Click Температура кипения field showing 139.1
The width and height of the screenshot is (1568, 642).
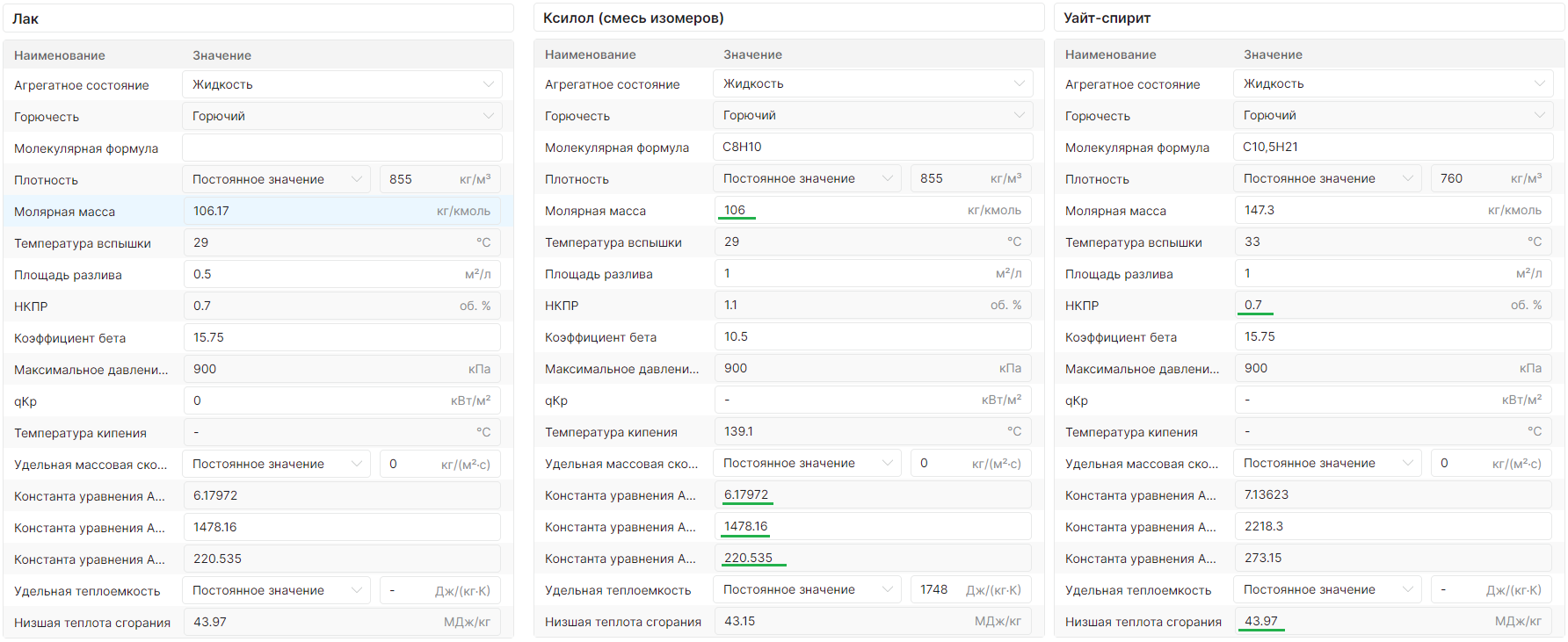tap(873, 431)
